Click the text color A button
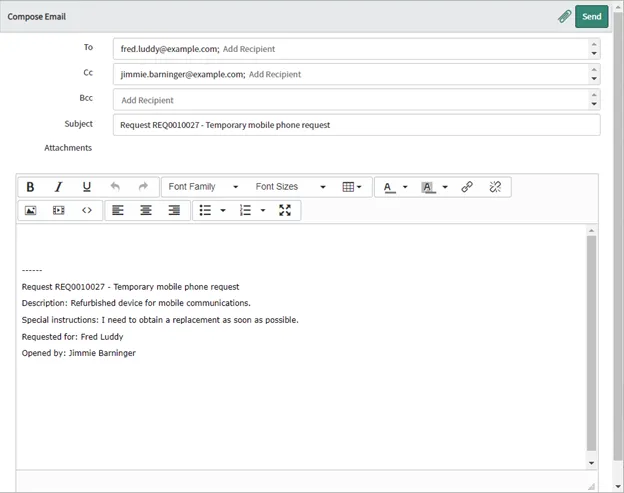Image resolution: width=624 pixels, height=493 pixels. coord(390,187)
